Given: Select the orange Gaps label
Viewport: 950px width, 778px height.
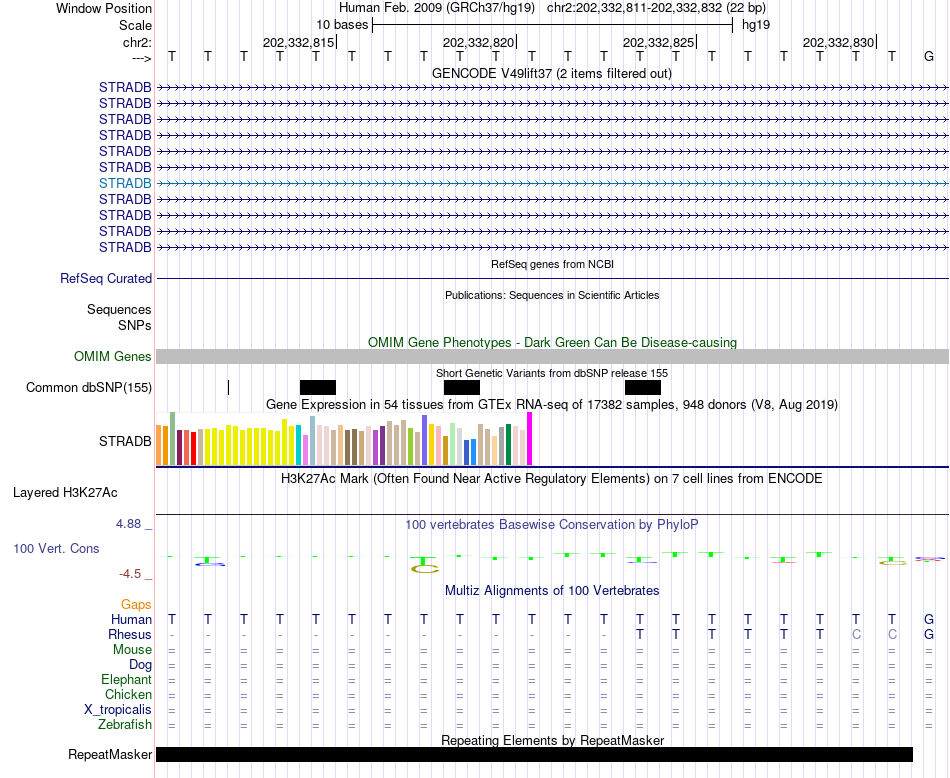Looking at the screenshot, I should pos(136,605).
